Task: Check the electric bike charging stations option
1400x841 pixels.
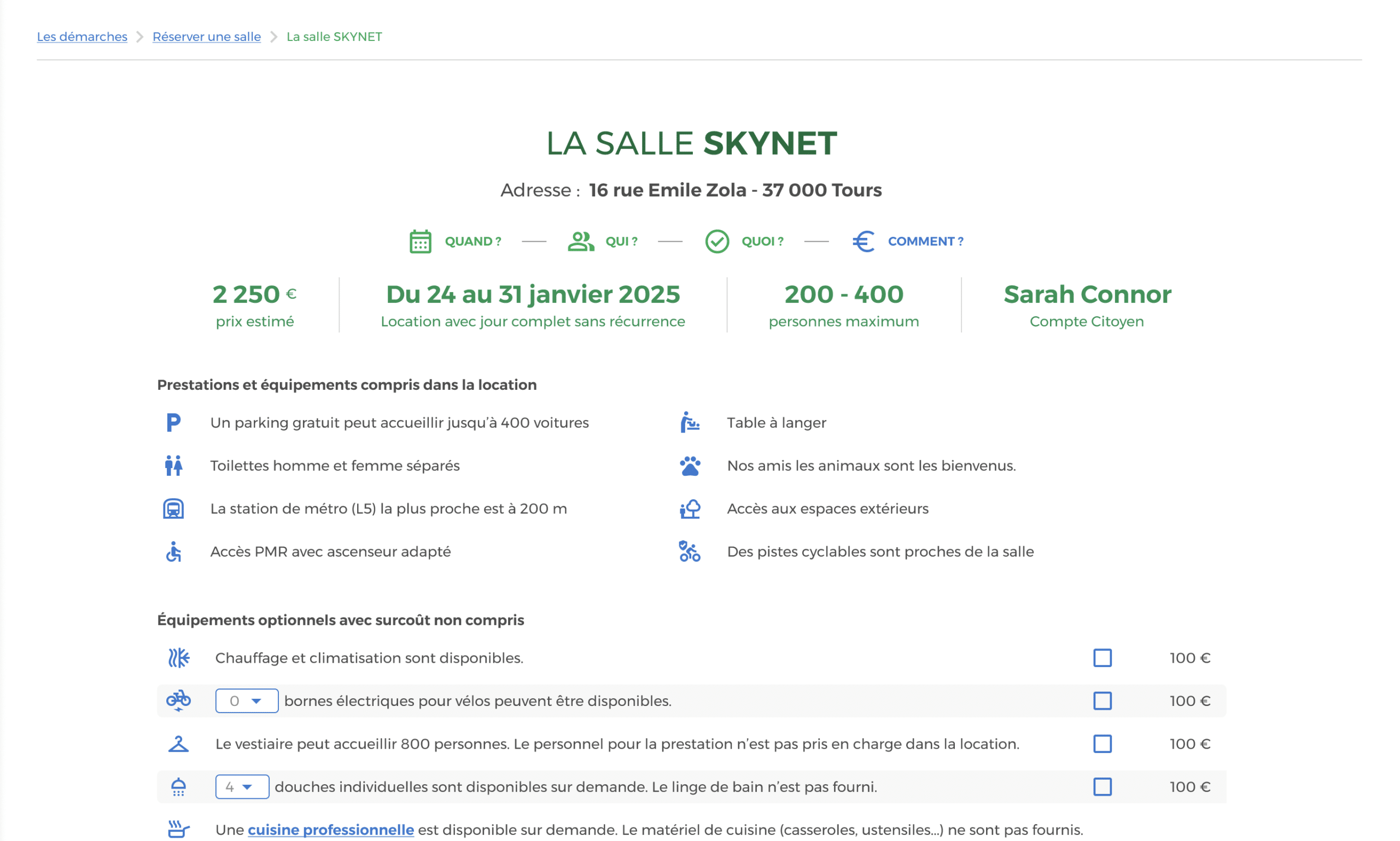Action: coord(1102,701)
